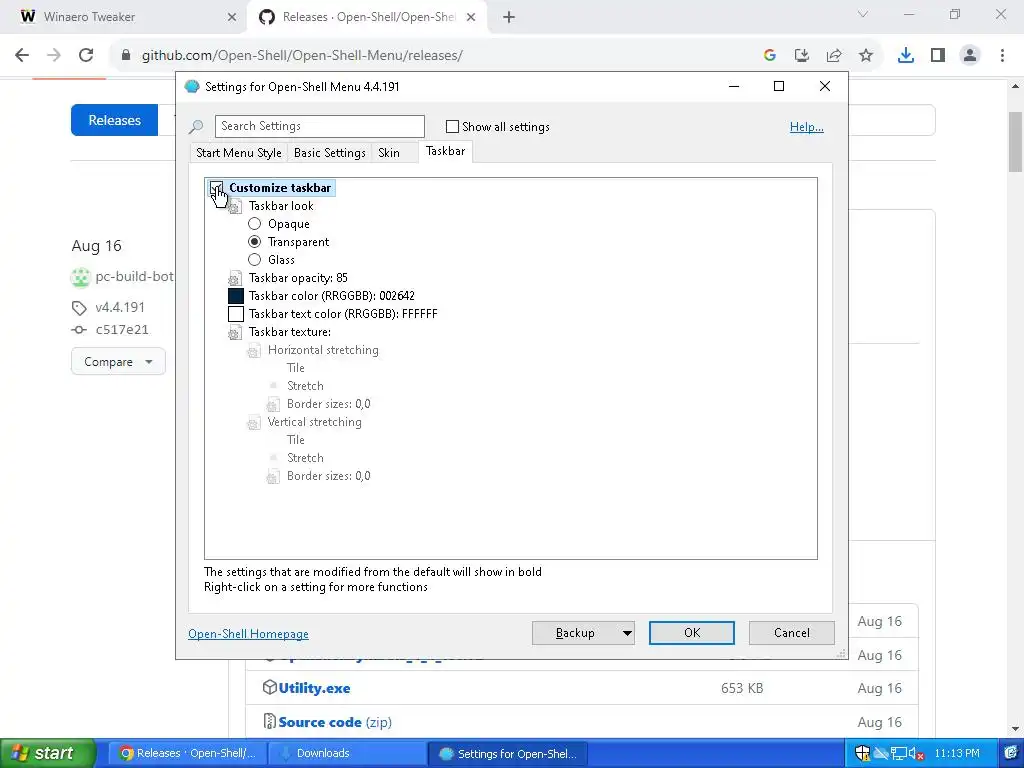Click the Taskbar text color swatch FFFFFF
This screenshot has height=768, width=1024.
pos(236,314)
